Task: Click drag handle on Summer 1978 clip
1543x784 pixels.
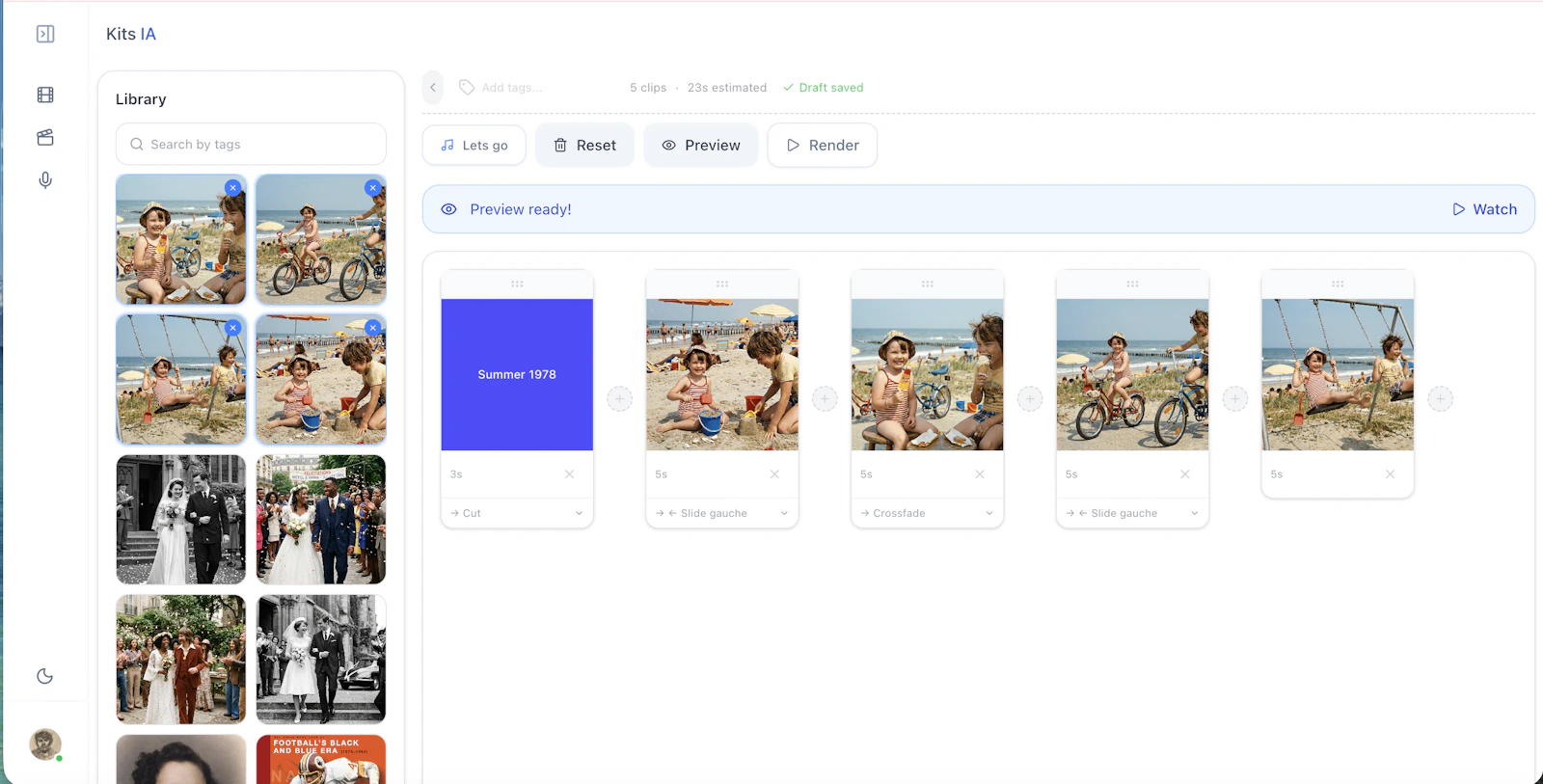Action: (x=517, y=284)
